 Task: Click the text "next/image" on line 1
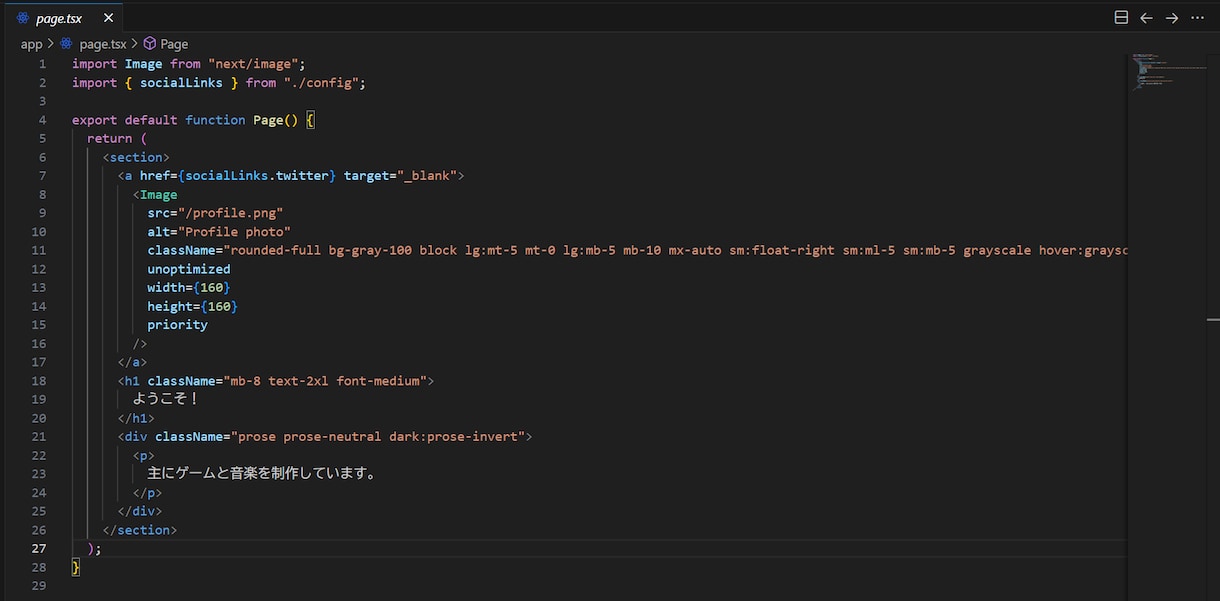(x=253, y=64)
